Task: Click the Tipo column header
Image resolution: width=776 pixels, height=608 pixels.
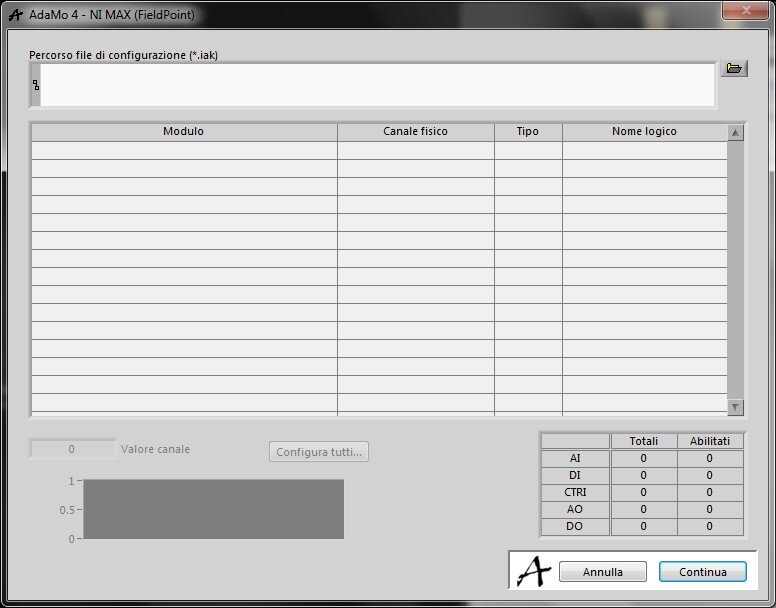Action: click(527, 132)
